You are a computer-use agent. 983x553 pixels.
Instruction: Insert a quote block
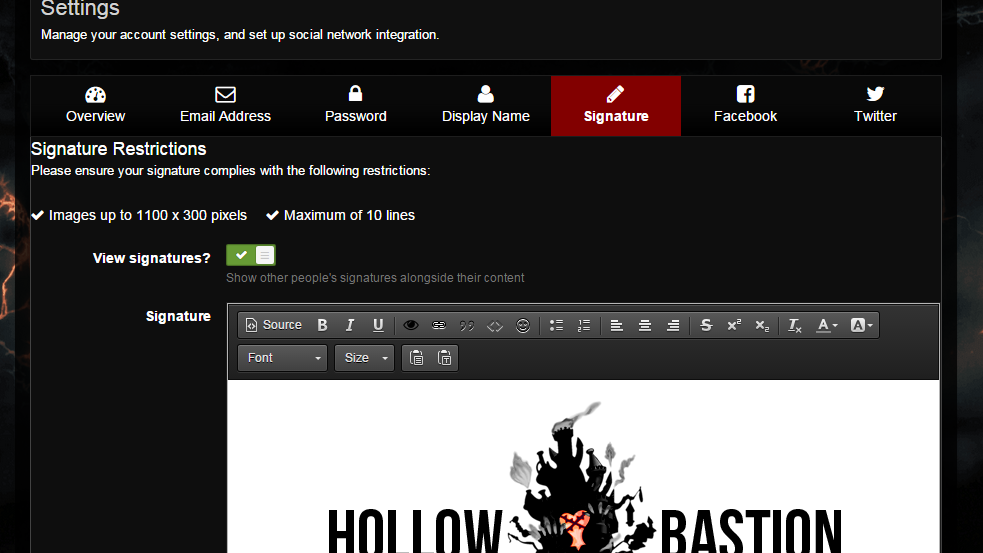pos(466,325)
